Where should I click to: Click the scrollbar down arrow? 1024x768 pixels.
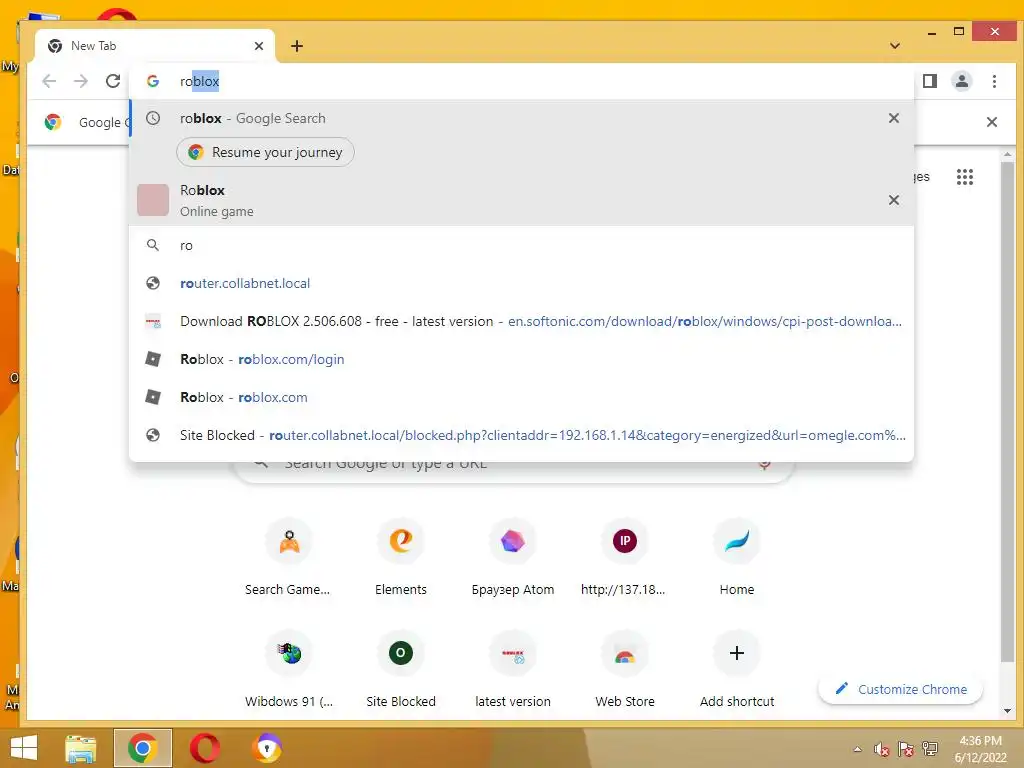pyautogui.click(x=1007, y=711)
